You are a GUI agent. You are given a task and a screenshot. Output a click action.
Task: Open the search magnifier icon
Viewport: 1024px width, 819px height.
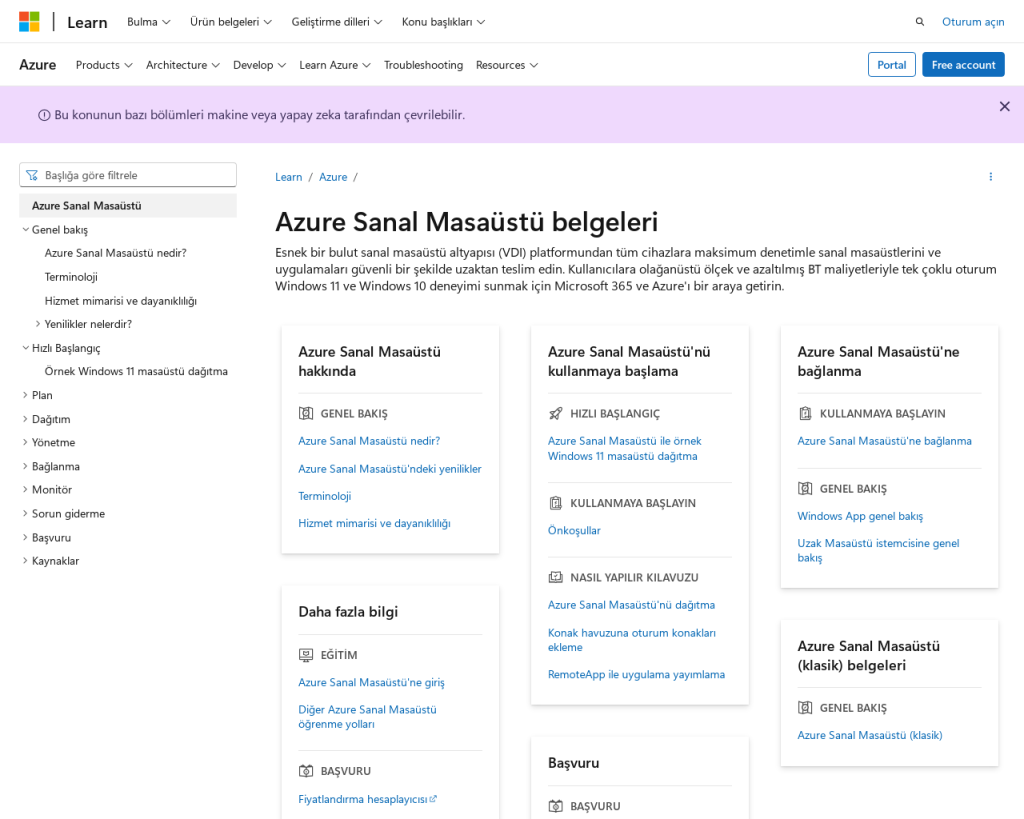click(920, 22)
